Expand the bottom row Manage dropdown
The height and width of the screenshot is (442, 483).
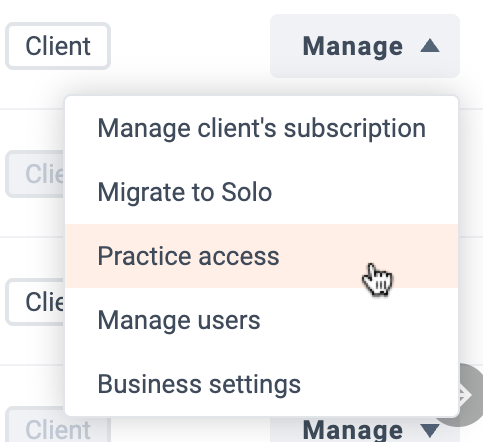pos(365,430)
